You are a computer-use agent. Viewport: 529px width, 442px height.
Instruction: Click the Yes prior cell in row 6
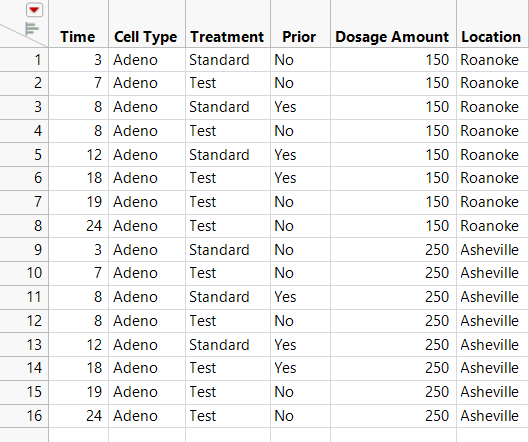point(300,178)
